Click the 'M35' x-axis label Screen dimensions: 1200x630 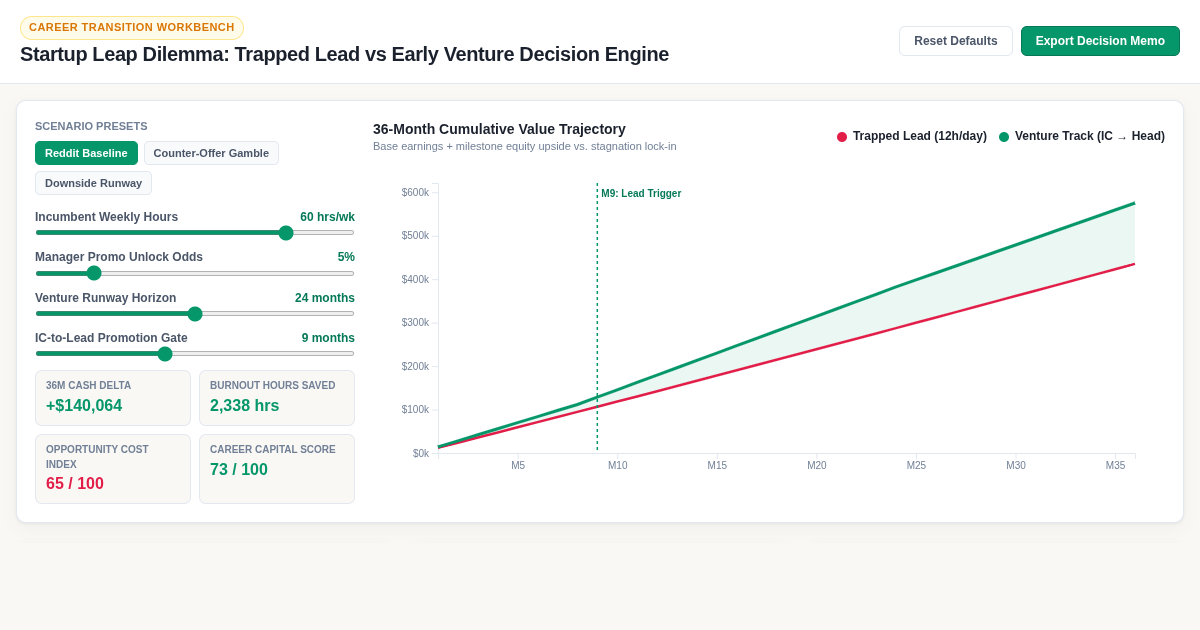[1116, 466]
